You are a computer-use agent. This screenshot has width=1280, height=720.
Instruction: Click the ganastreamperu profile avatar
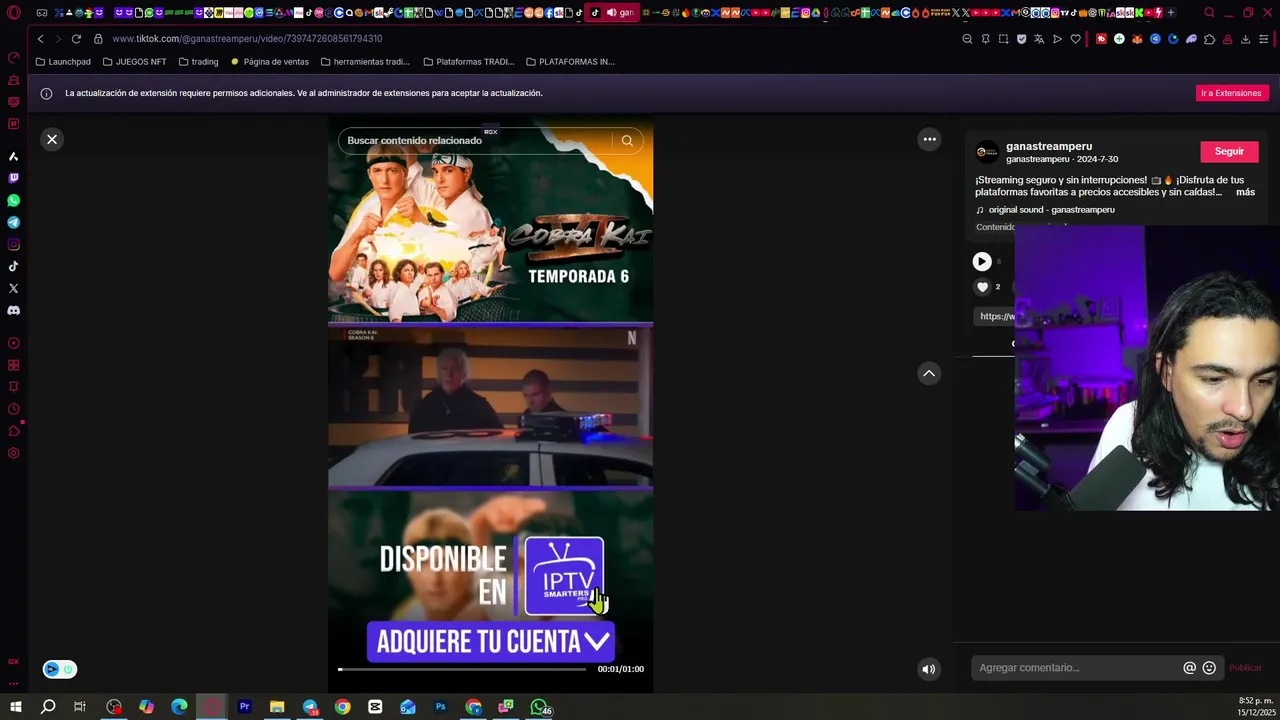pos(987,152)
